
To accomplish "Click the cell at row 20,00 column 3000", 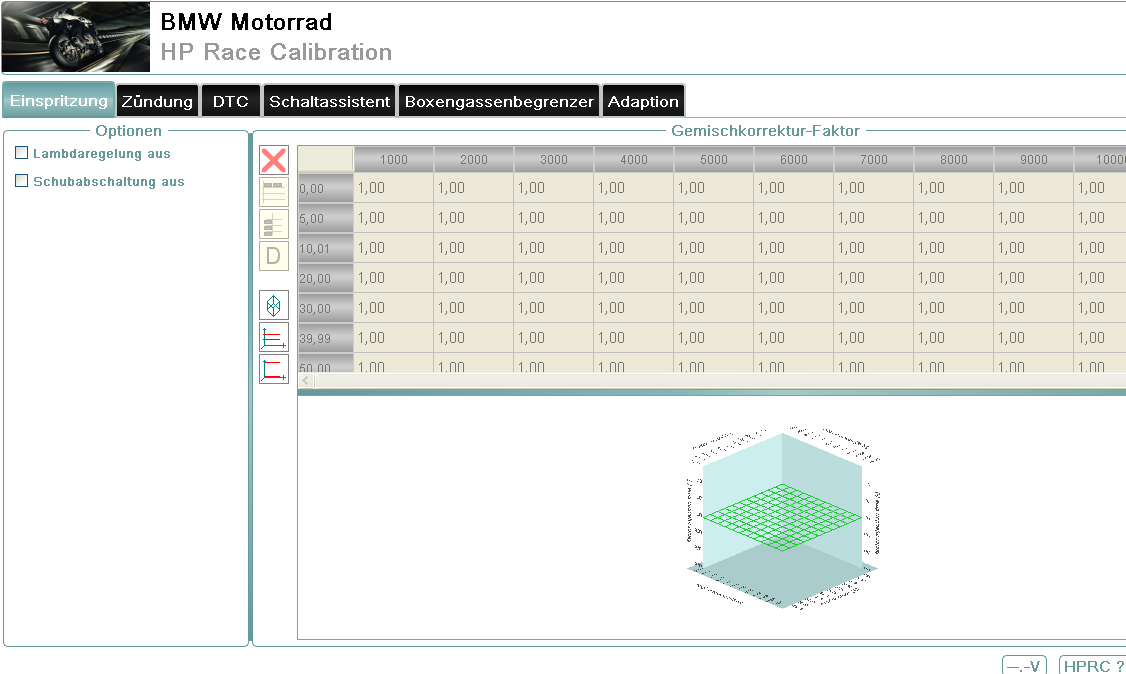I will (553, 278).
